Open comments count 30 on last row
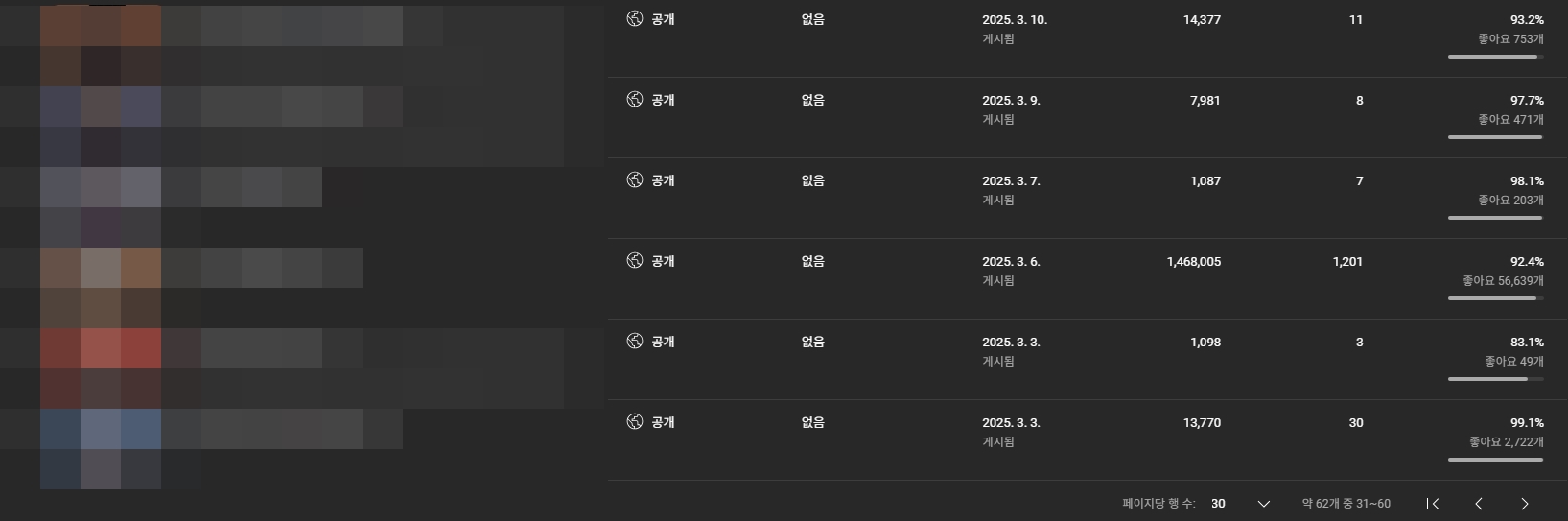Viewport: 1568px width, 521px height. pyautogui.click(x=1356, y=422)
